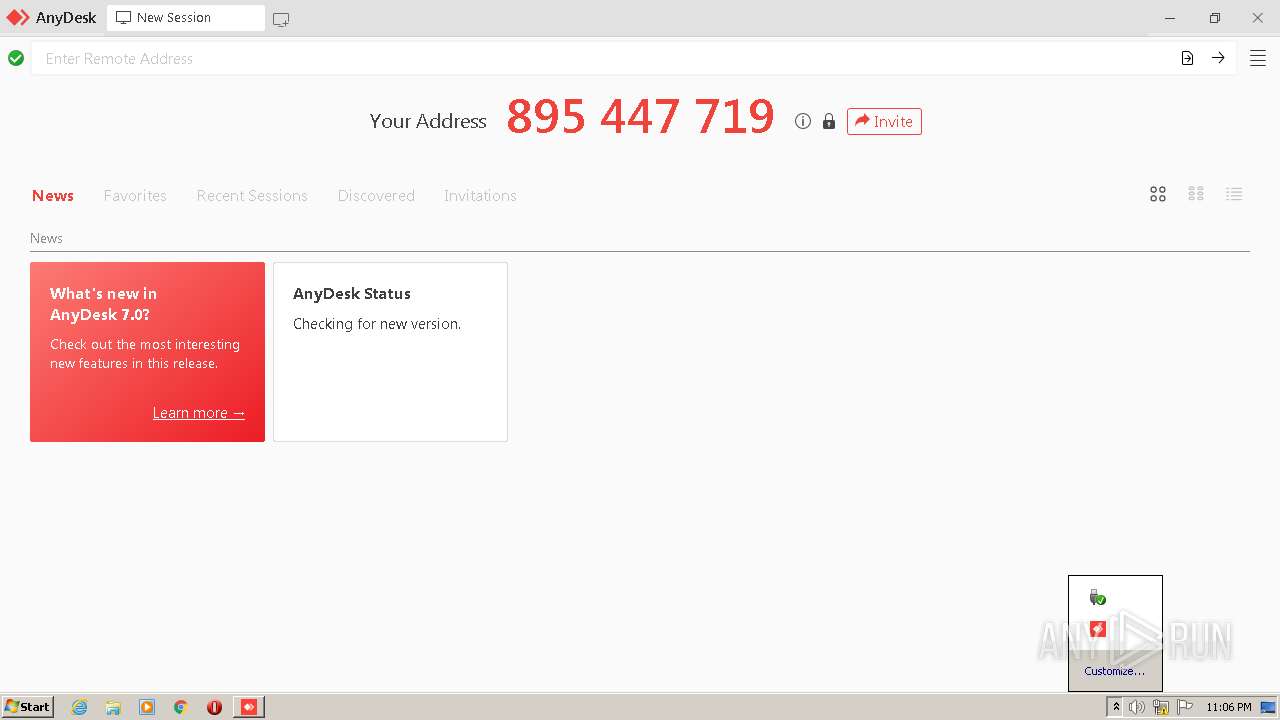
Task: Click the address info icon
Action: pyautogui.click(x=802, y=121)
